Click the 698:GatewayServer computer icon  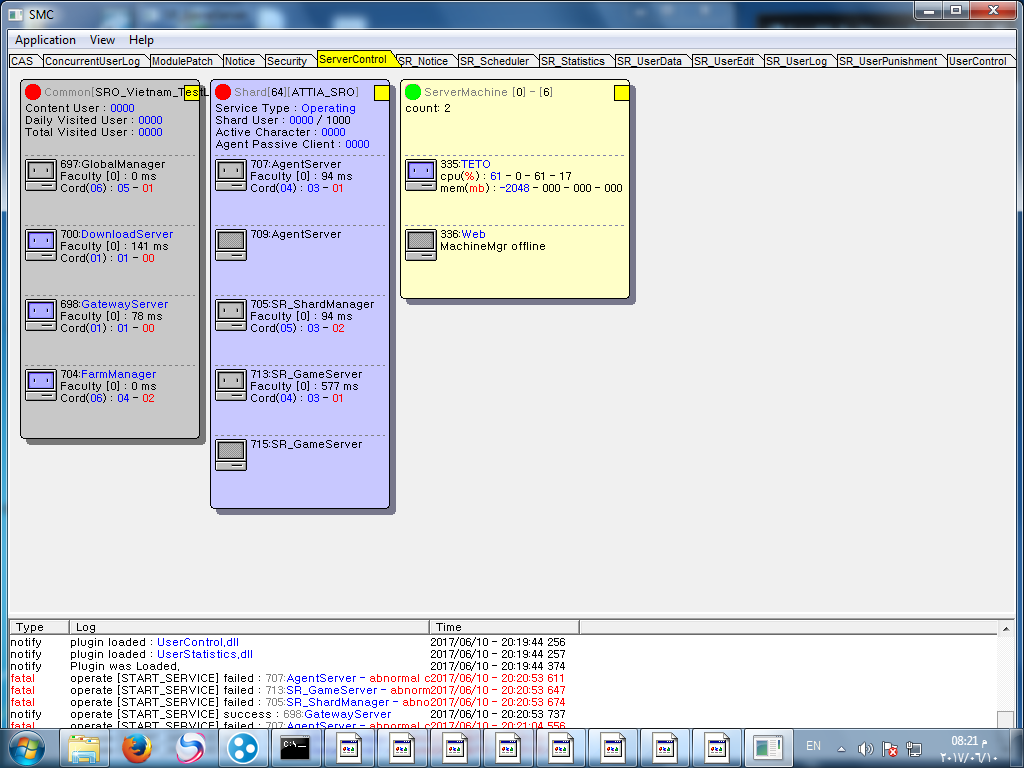pyautogui.click(x=40, y=315)
